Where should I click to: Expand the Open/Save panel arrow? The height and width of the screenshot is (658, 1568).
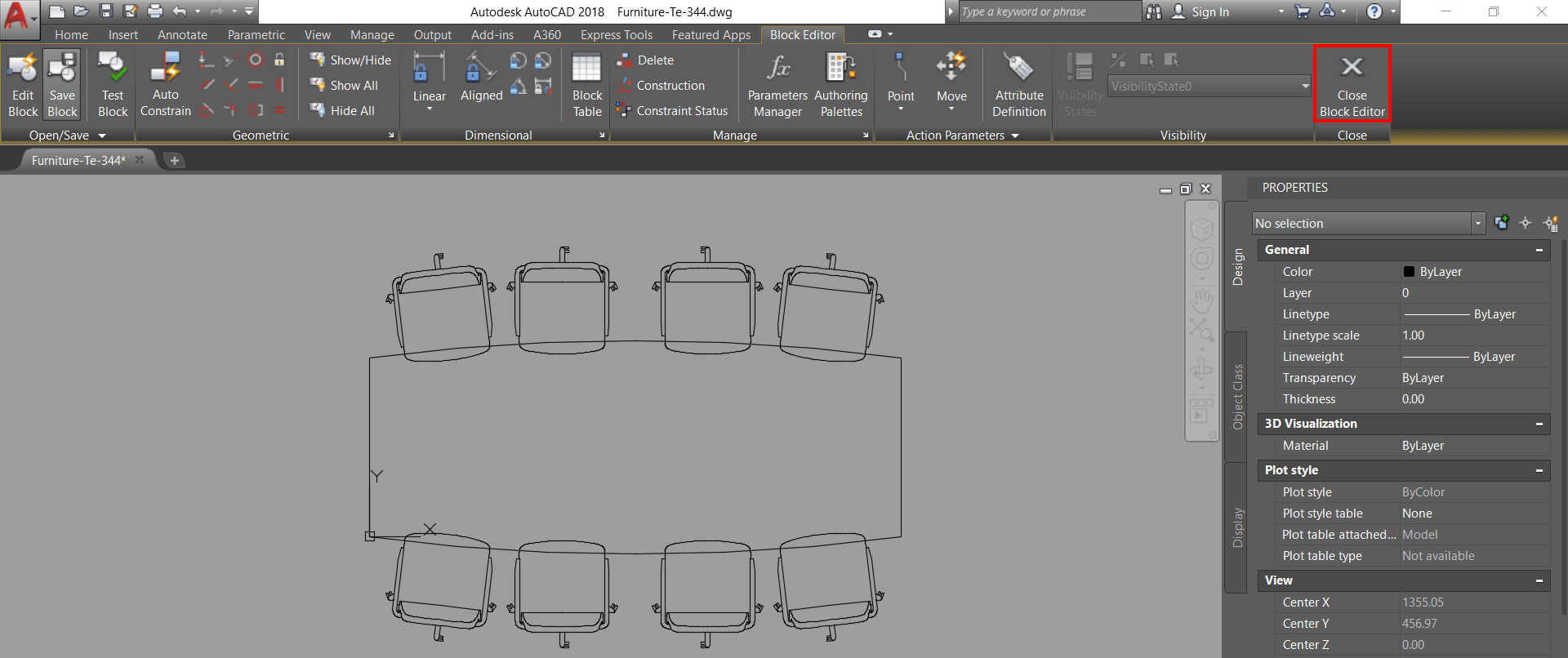[x=102, y=136]
